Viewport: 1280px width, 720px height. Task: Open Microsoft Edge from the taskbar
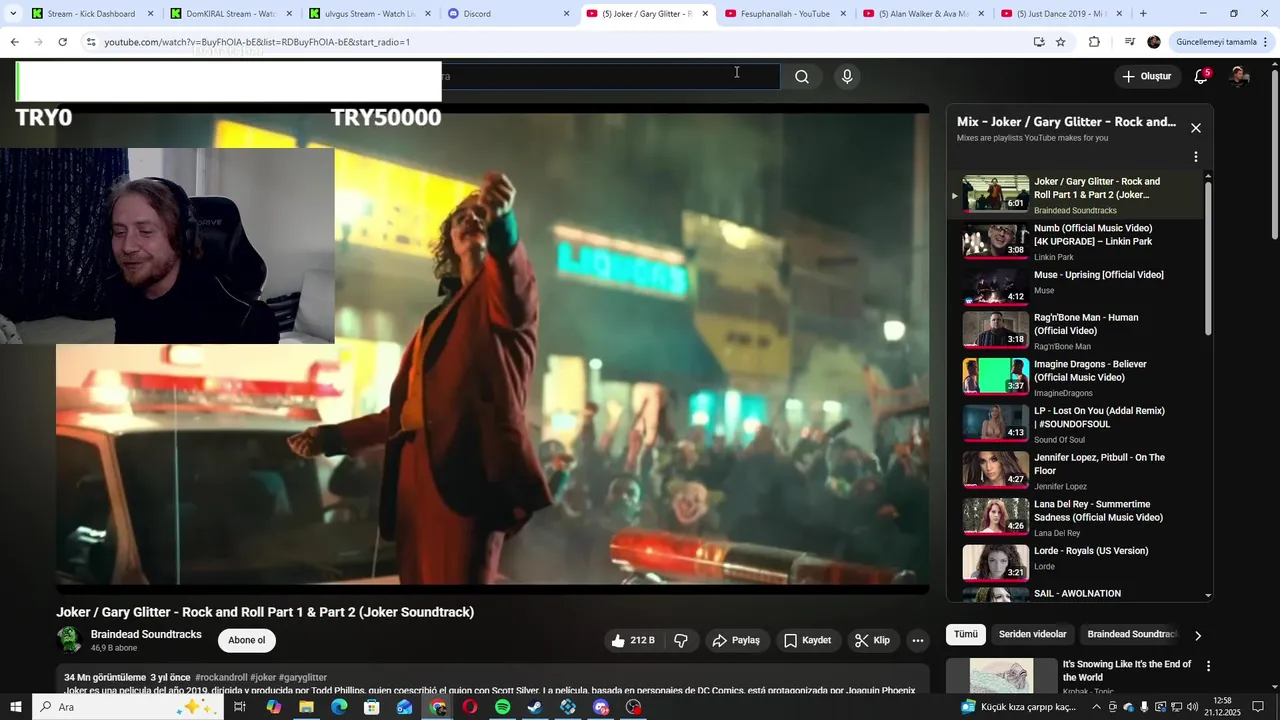[339, 707]
